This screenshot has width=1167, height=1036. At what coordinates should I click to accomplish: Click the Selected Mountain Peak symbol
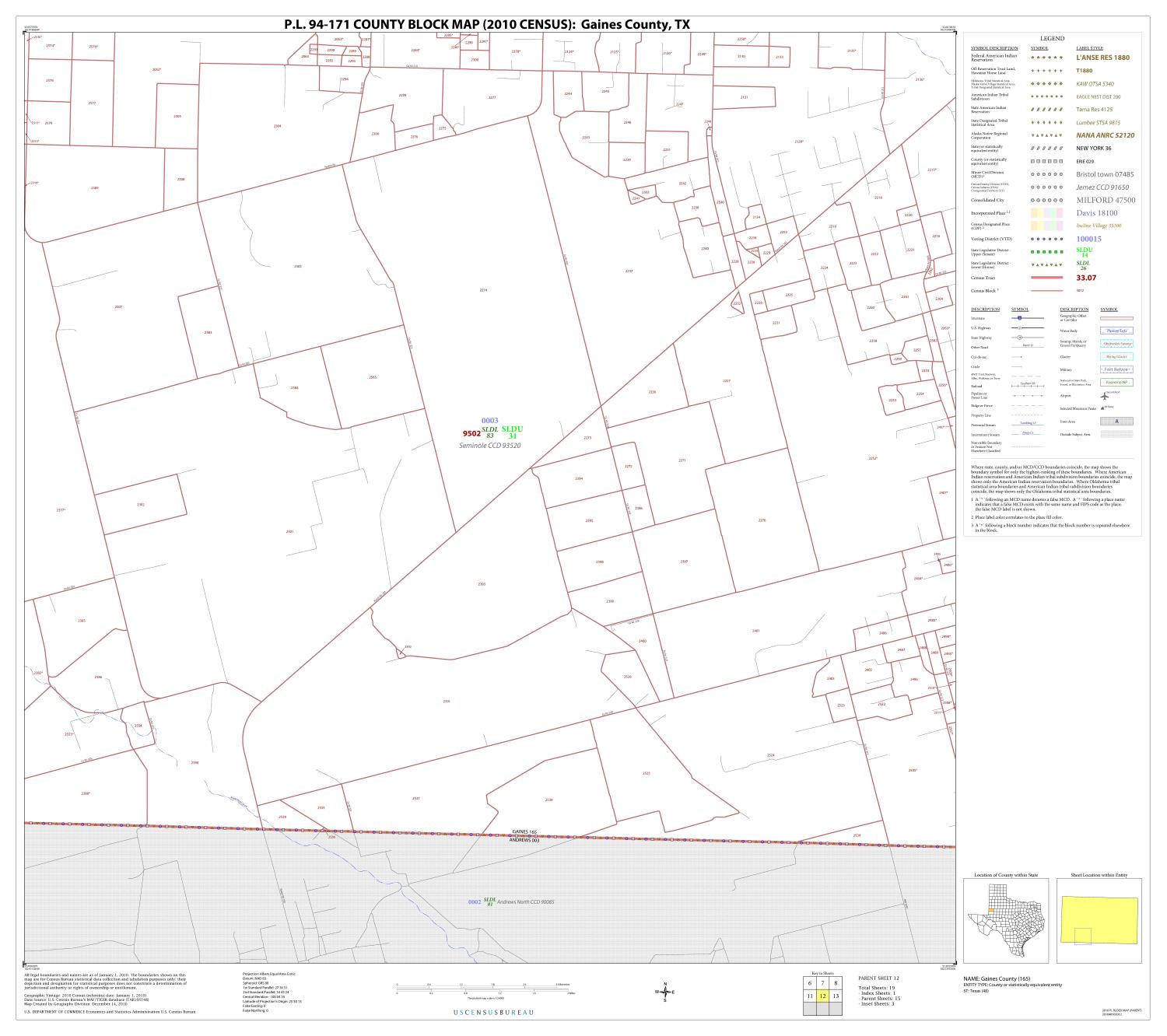tap(1103, 408)
